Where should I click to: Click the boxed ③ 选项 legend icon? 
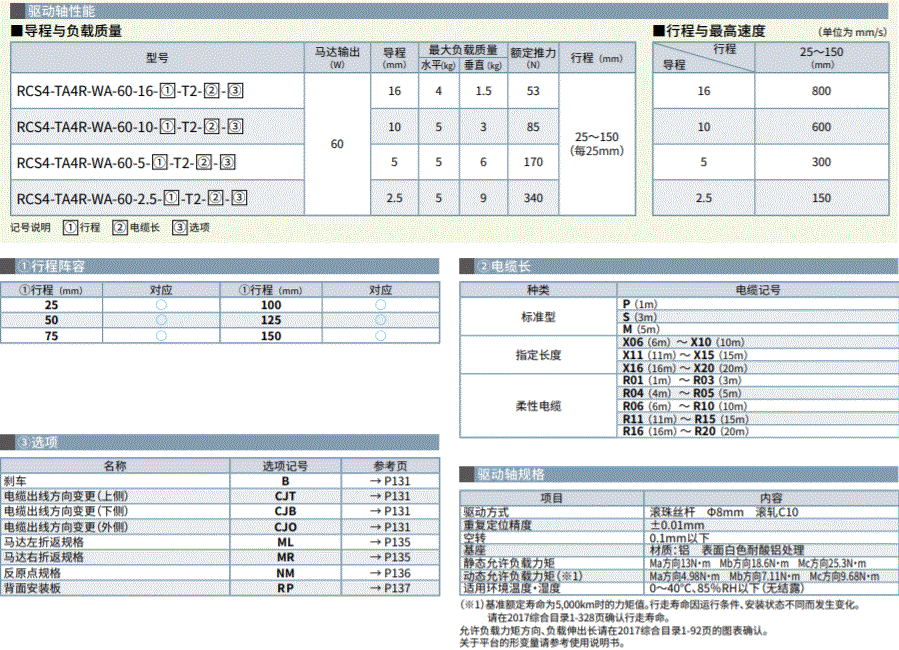pos(179,227)
